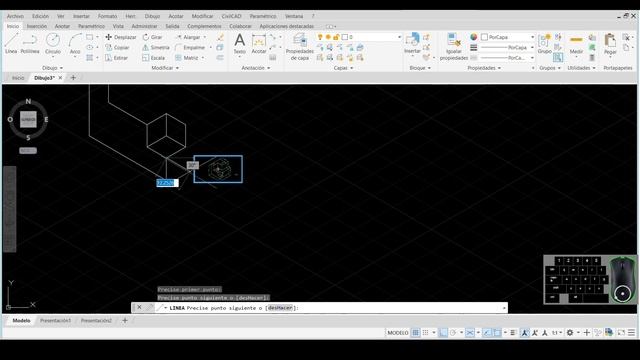Select the Arco tool
This screenshot has width=640, height=360.
[75, 44]
